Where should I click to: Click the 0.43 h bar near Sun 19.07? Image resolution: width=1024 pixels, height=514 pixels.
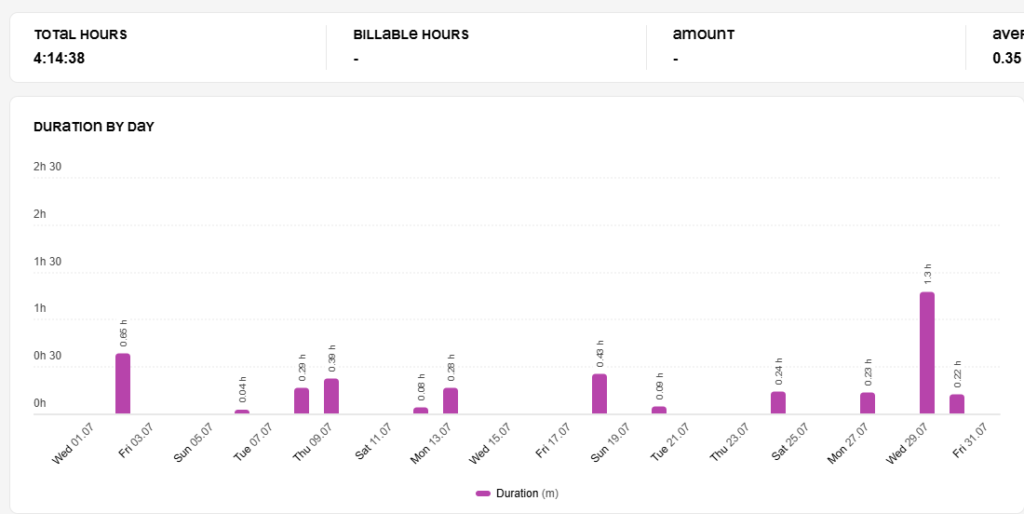click(600, 394)
